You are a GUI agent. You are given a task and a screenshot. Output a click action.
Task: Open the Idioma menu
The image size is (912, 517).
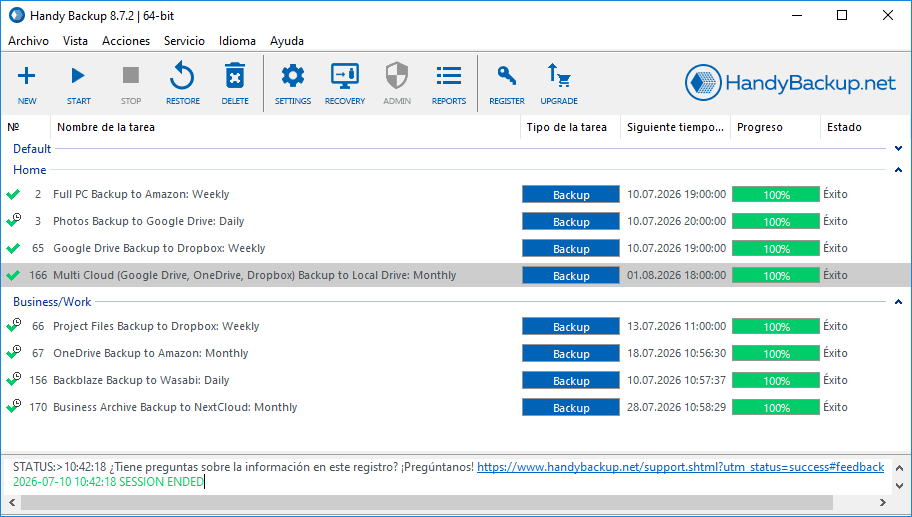tap(237, 41)
